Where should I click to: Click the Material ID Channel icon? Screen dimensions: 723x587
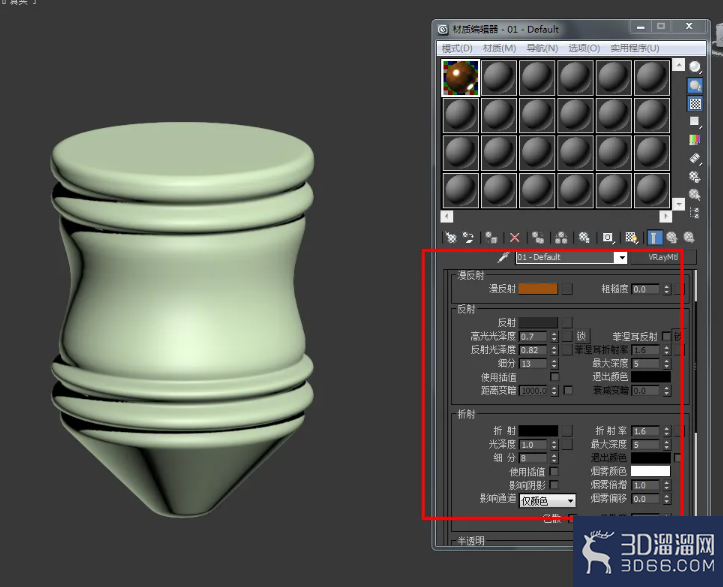[608, 238]
